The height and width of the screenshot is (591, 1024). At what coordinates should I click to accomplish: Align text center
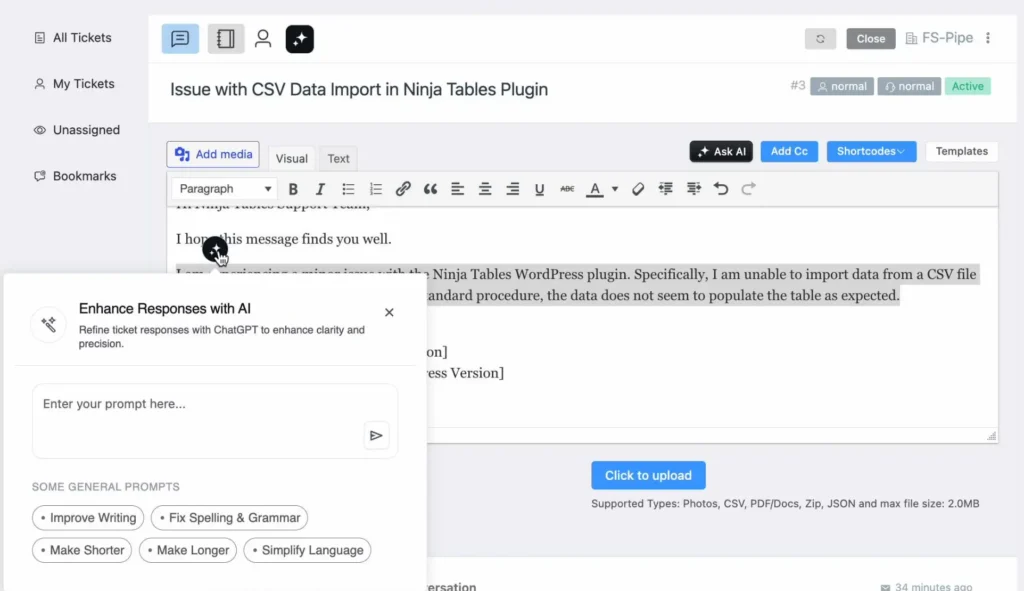485,189
